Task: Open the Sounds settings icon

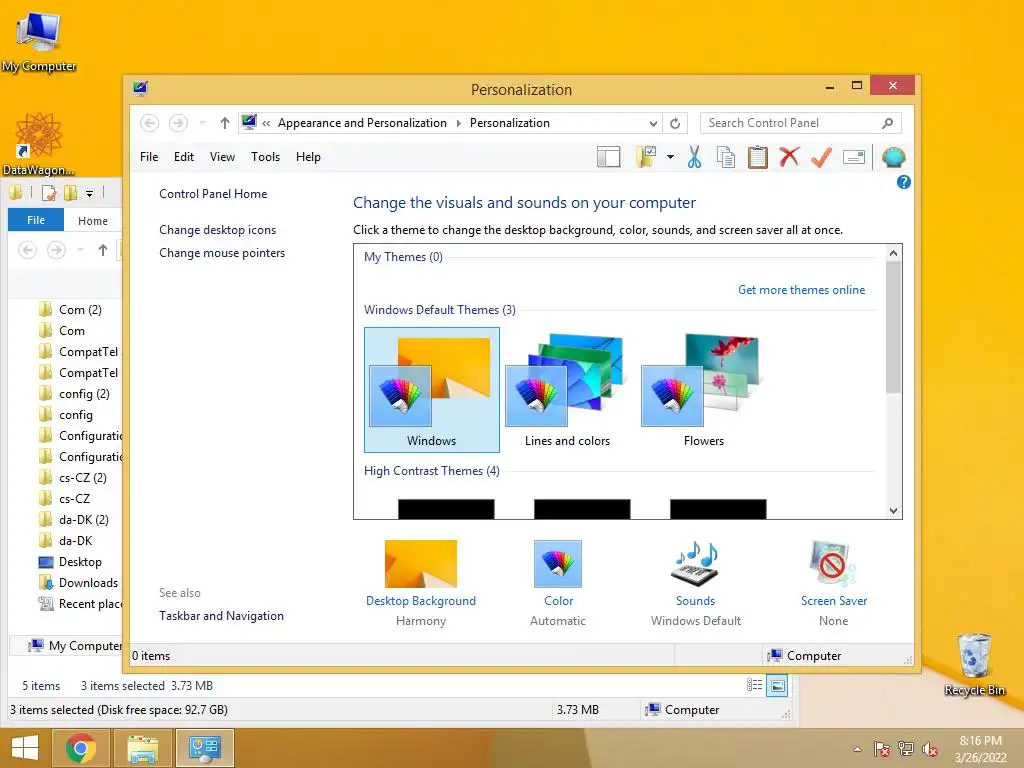Action: (x=696, y=564)
